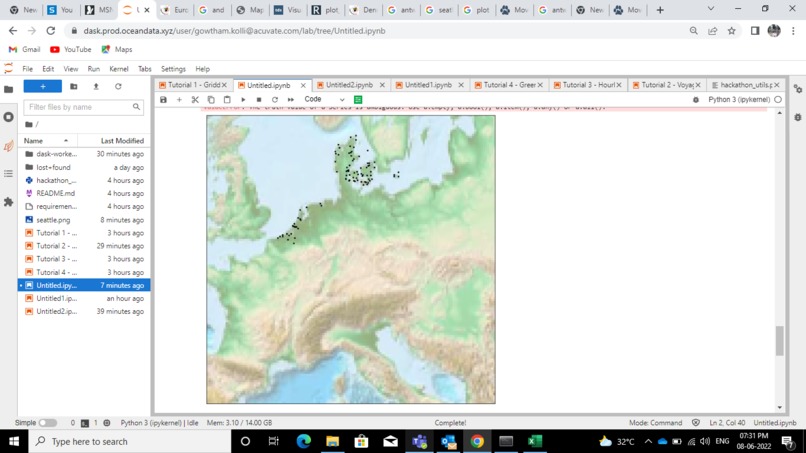Upload files with the up arrow icon
This screenshot has width=806, height=453.
pos(96,86)
